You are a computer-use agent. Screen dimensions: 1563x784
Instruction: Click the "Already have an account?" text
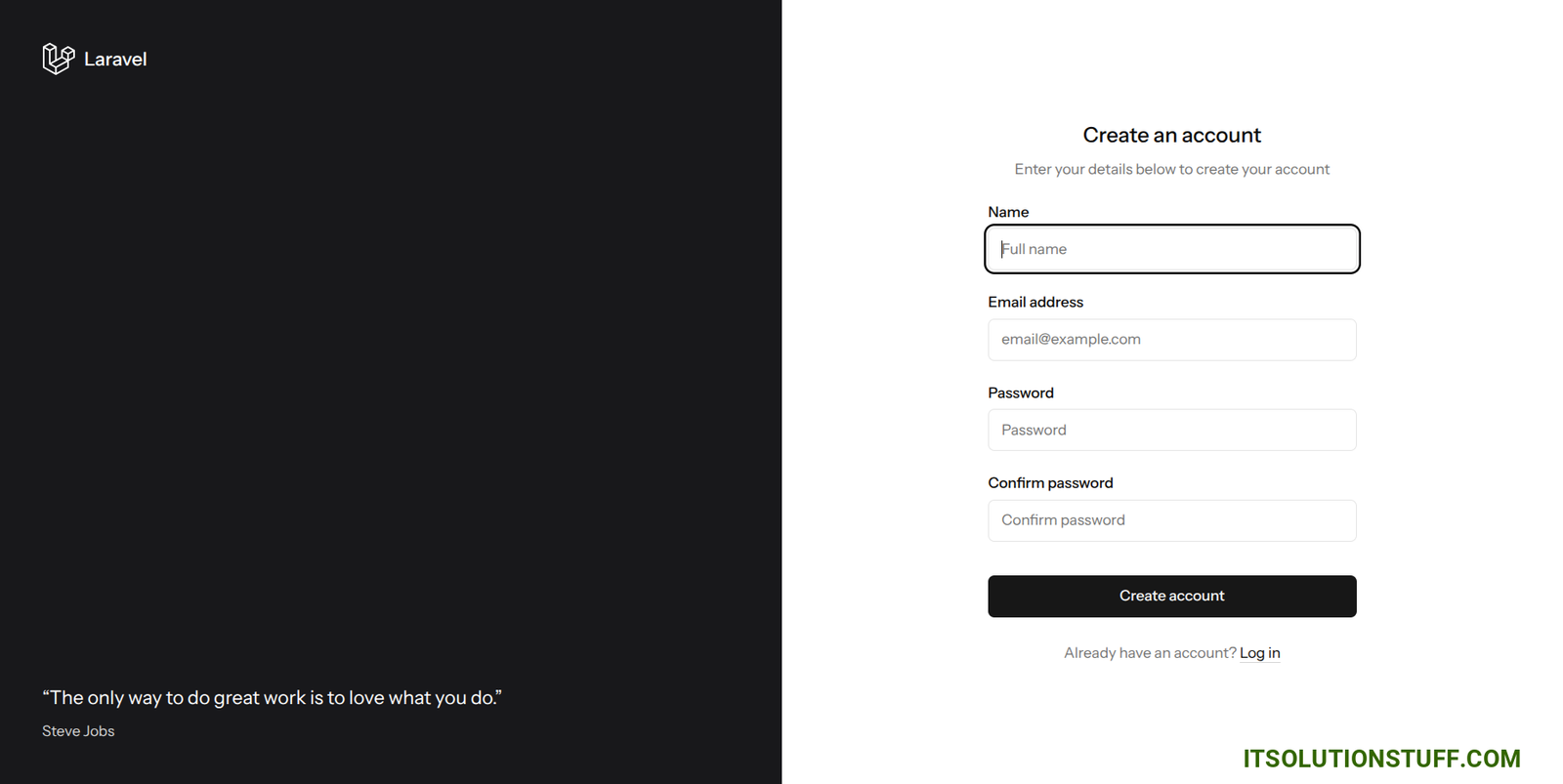tap(1150, 653)
